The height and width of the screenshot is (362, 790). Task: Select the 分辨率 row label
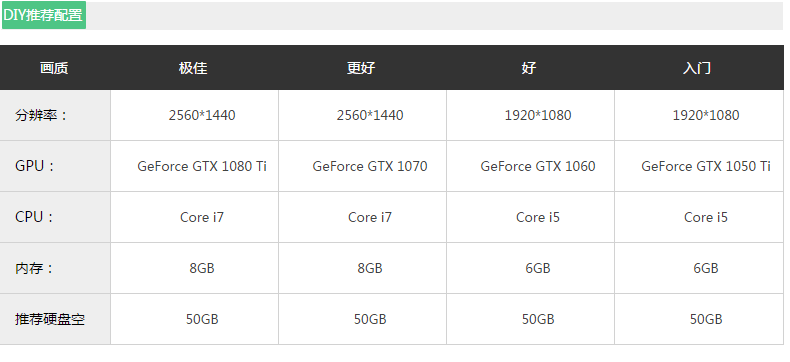coord(41,115)
